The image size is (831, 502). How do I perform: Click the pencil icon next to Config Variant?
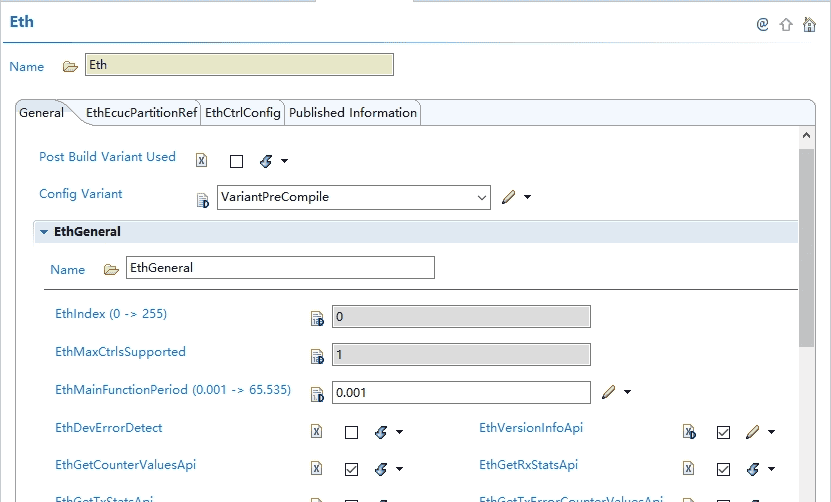coord(508,198)
